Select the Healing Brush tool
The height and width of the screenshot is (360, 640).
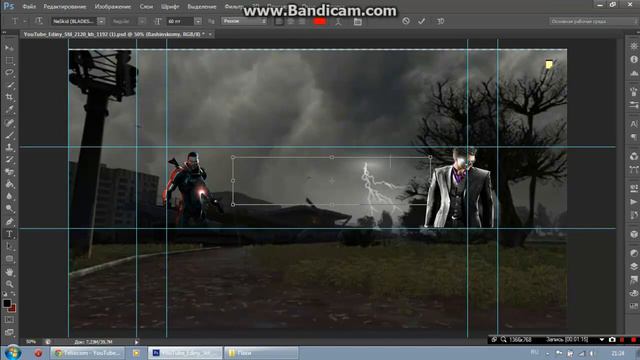(x=9, y=122)
